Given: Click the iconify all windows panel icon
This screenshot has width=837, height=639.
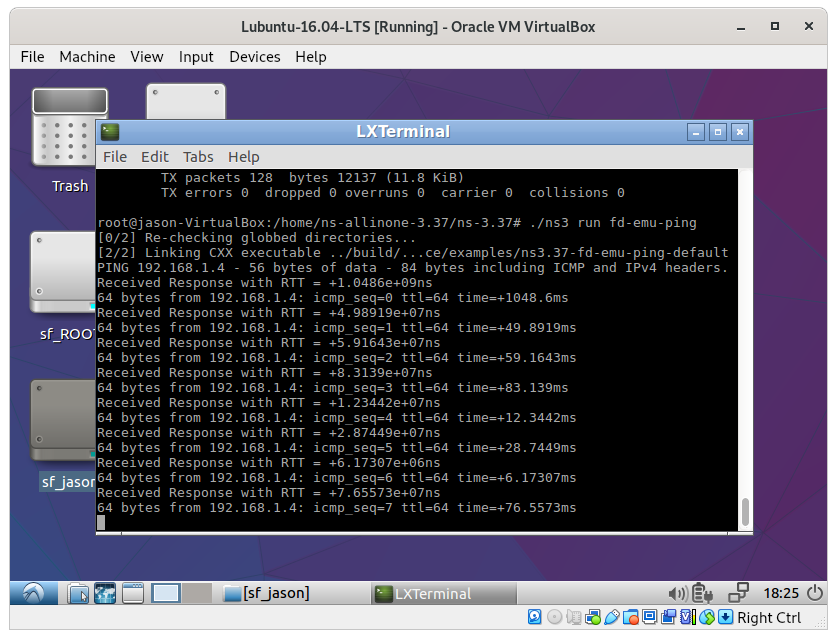Looking at the screenshot, I should click(133, 593).
